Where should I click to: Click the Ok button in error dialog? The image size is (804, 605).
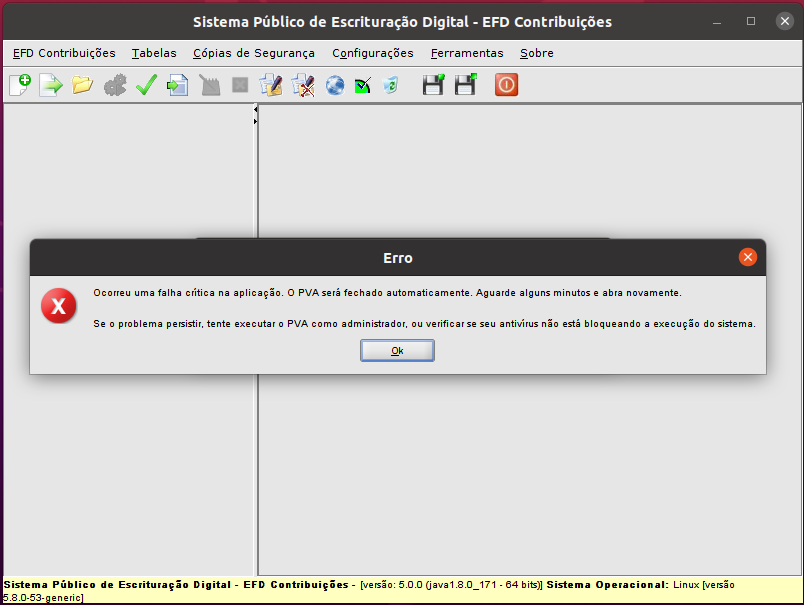[397, 351]
